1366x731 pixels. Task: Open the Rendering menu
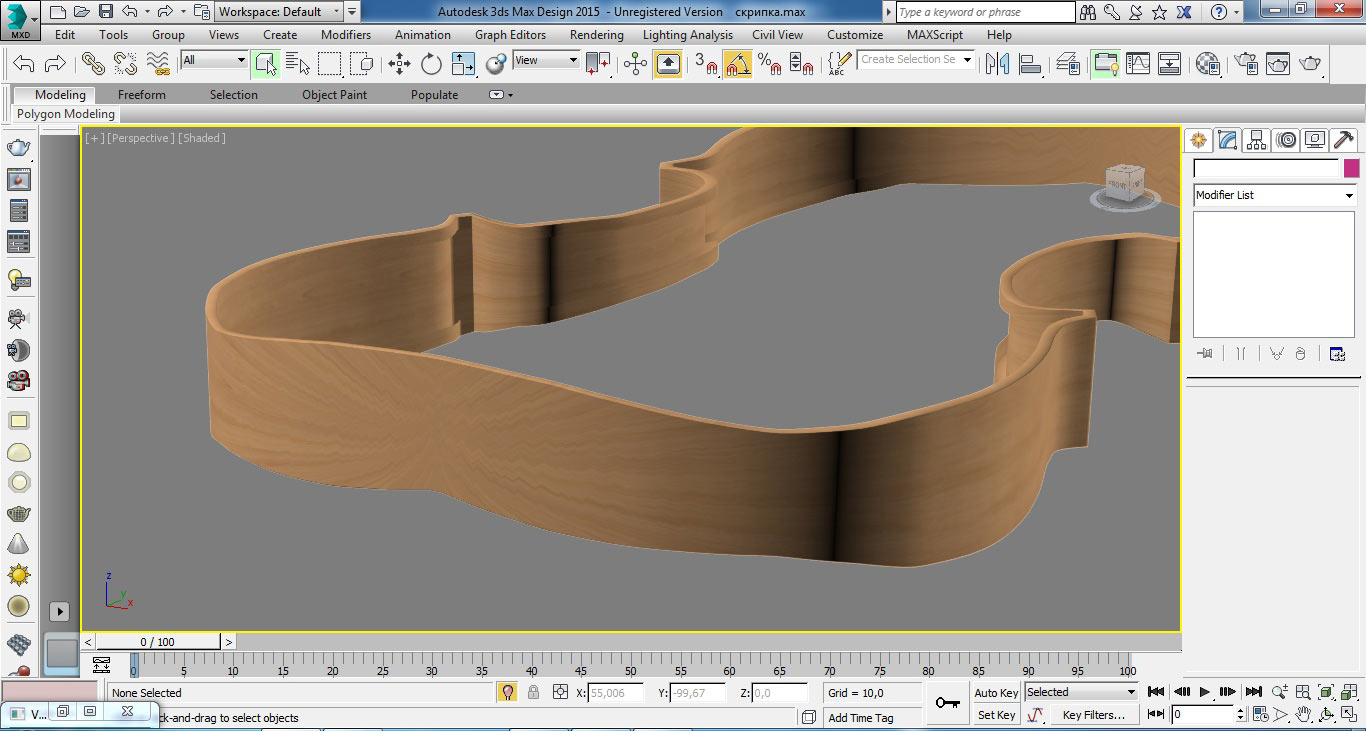point(597,34)
